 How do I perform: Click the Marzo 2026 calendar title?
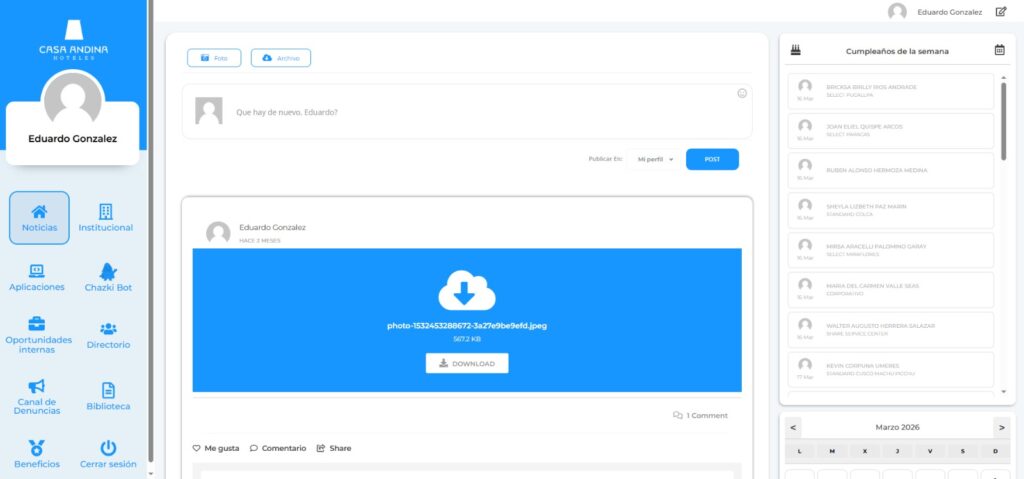897,427
